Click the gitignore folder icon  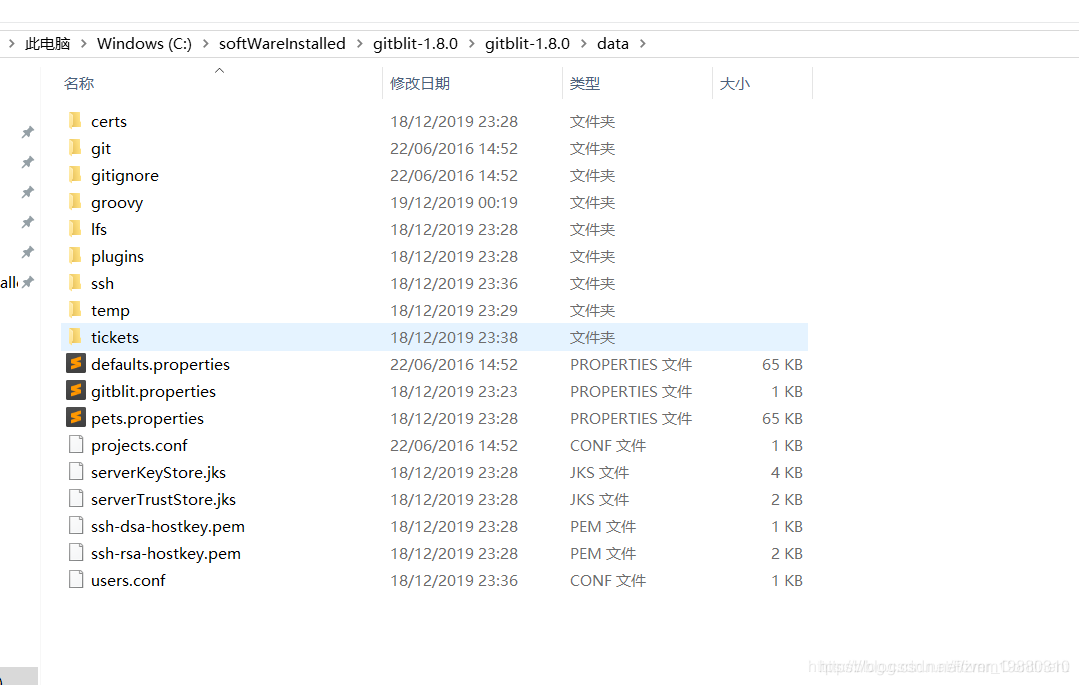click(x=76, y=175)
